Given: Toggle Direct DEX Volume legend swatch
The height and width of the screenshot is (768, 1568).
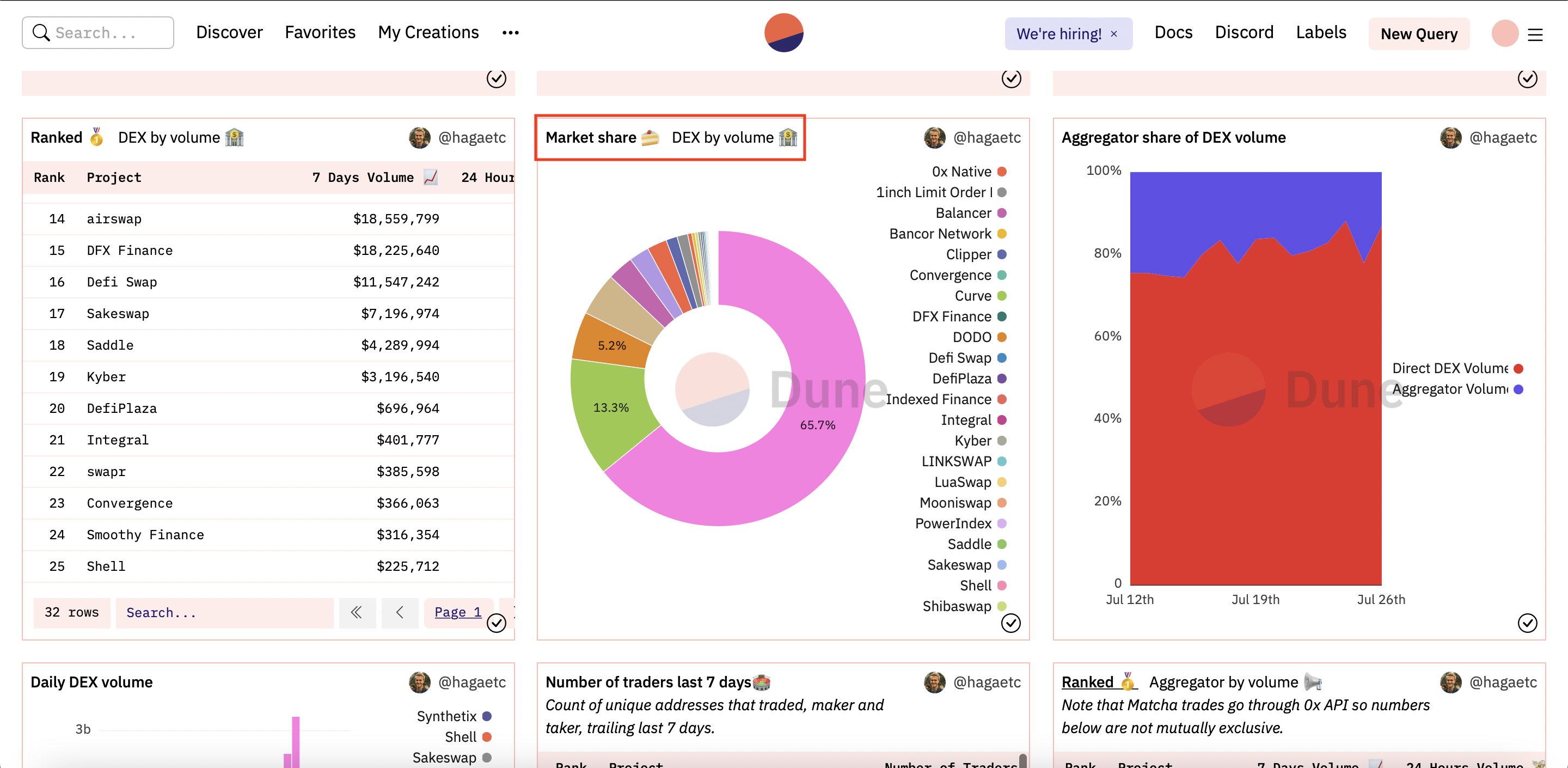Looking at the screenshot, I should 1518,368.
